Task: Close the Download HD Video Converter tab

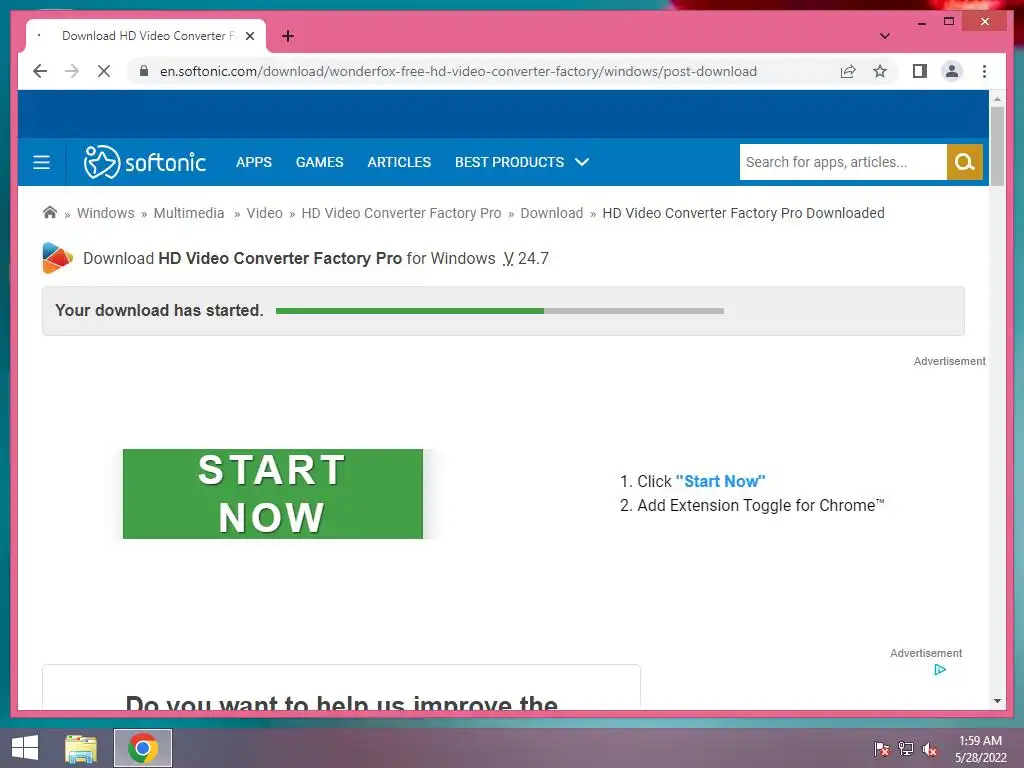Action: [x=249, y=36]
